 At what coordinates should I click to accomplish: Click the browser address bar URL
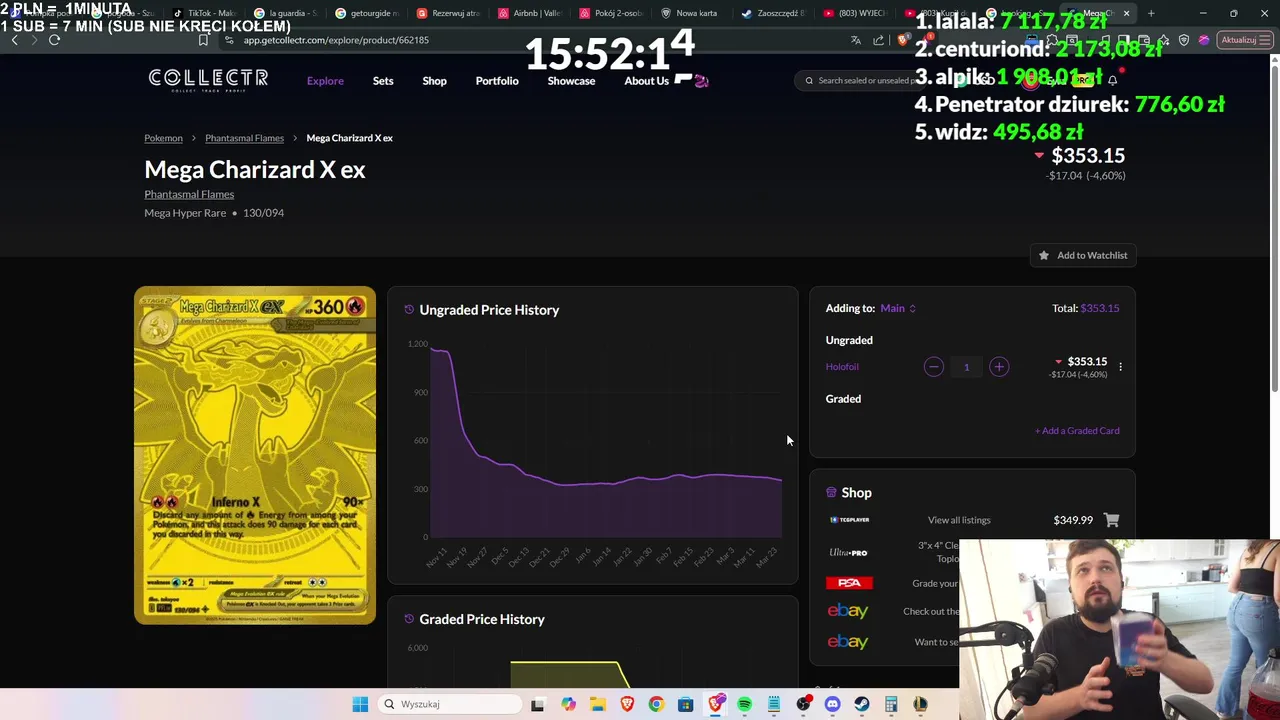pyautogui.click(x=336, y=40)
